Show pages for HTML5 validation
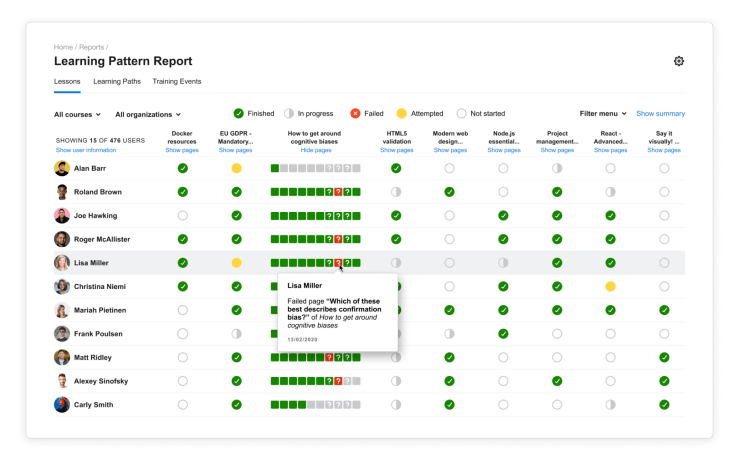 tap(397, 150)
